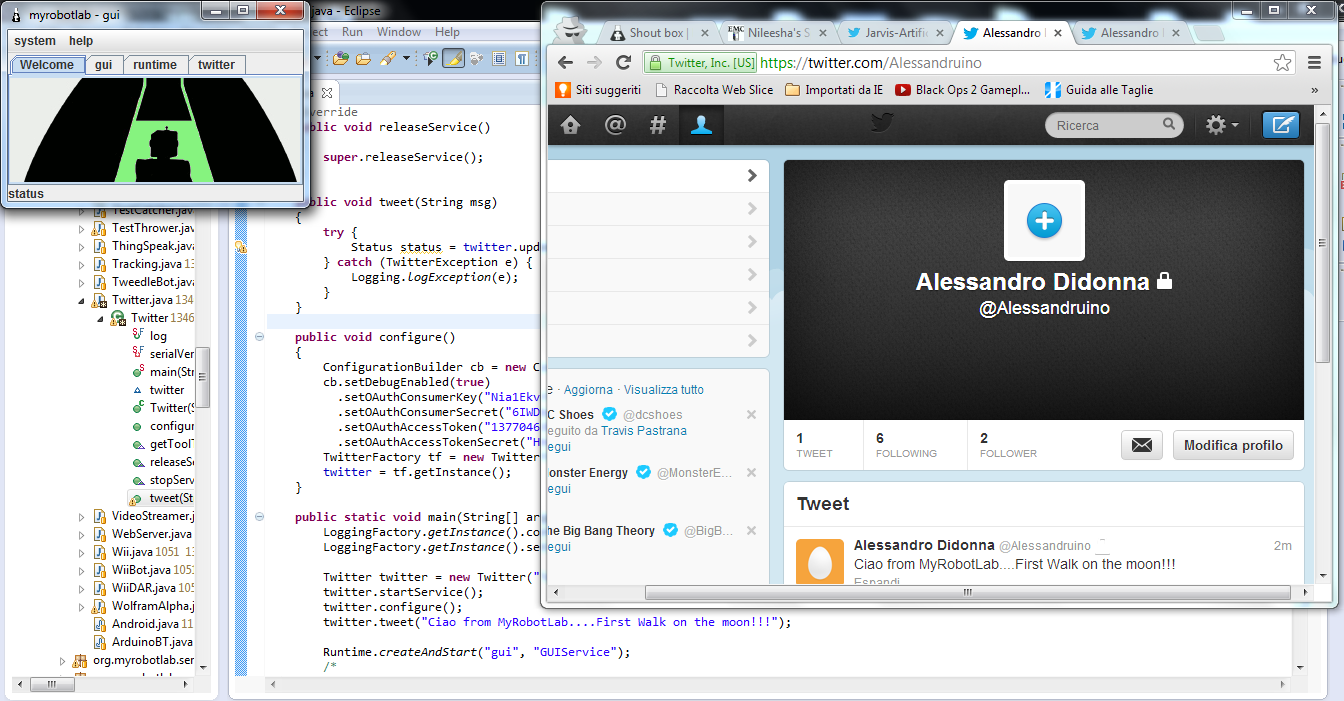This screenshot has width=1344, height=701.
Task: Open the Black Ops 2 Gameplay bookmark
Action: click(x=963, y=90)
